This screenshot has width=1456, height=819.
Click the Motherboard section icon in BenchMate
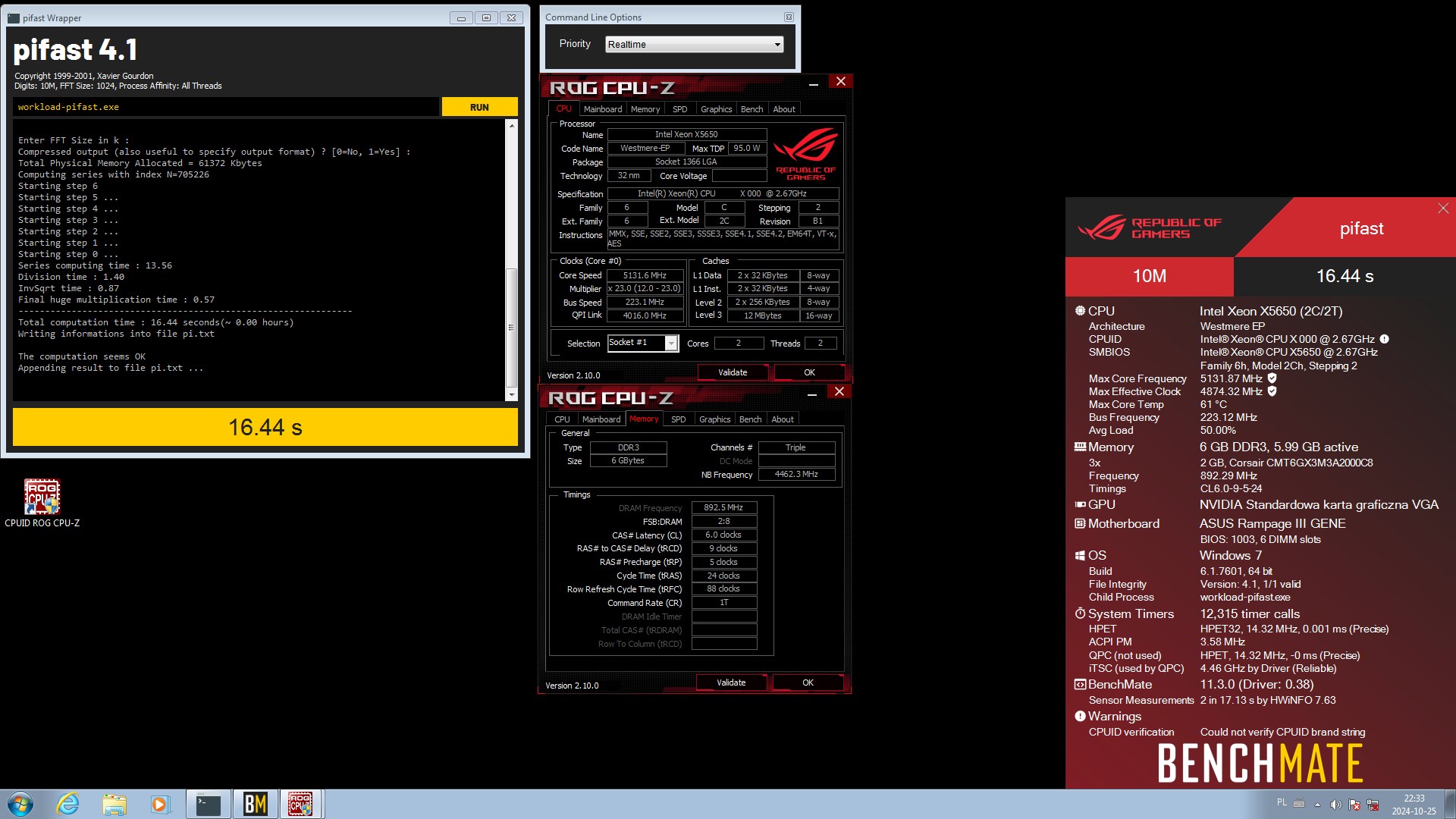point(1080,523)
